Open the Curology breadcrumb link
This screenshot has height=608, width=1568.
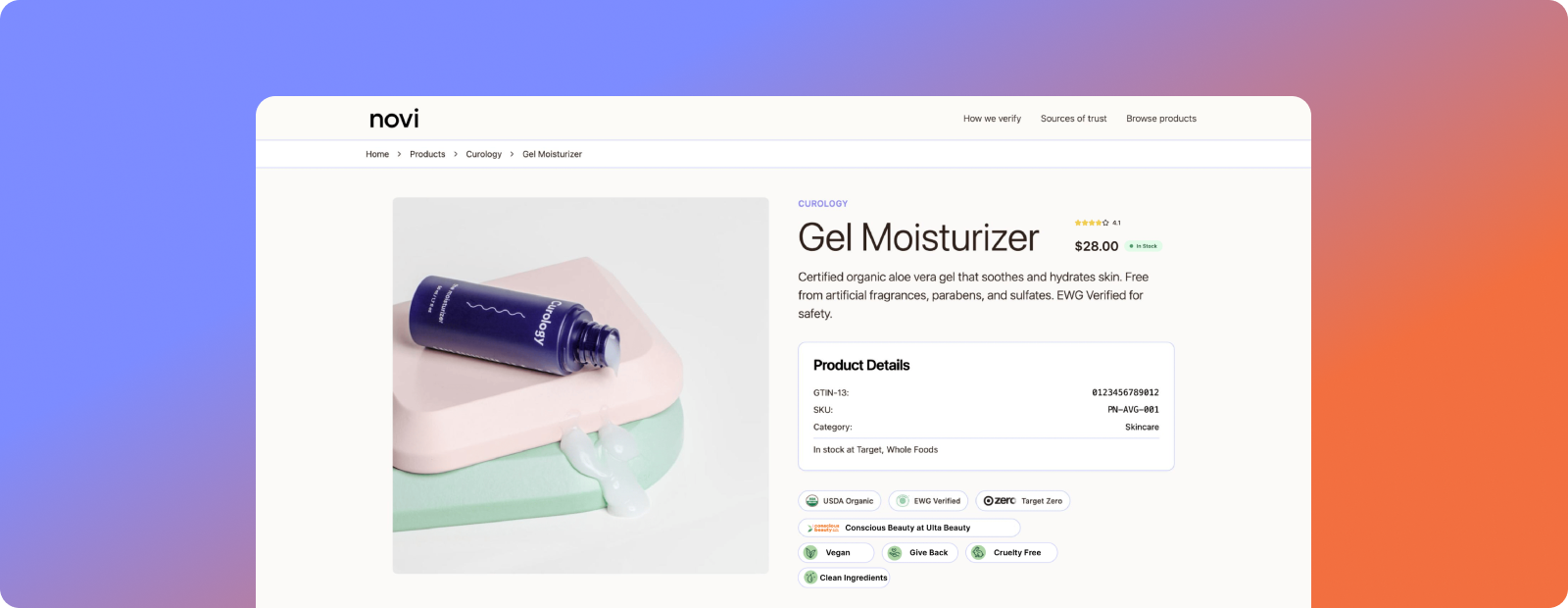pos(483,154)
